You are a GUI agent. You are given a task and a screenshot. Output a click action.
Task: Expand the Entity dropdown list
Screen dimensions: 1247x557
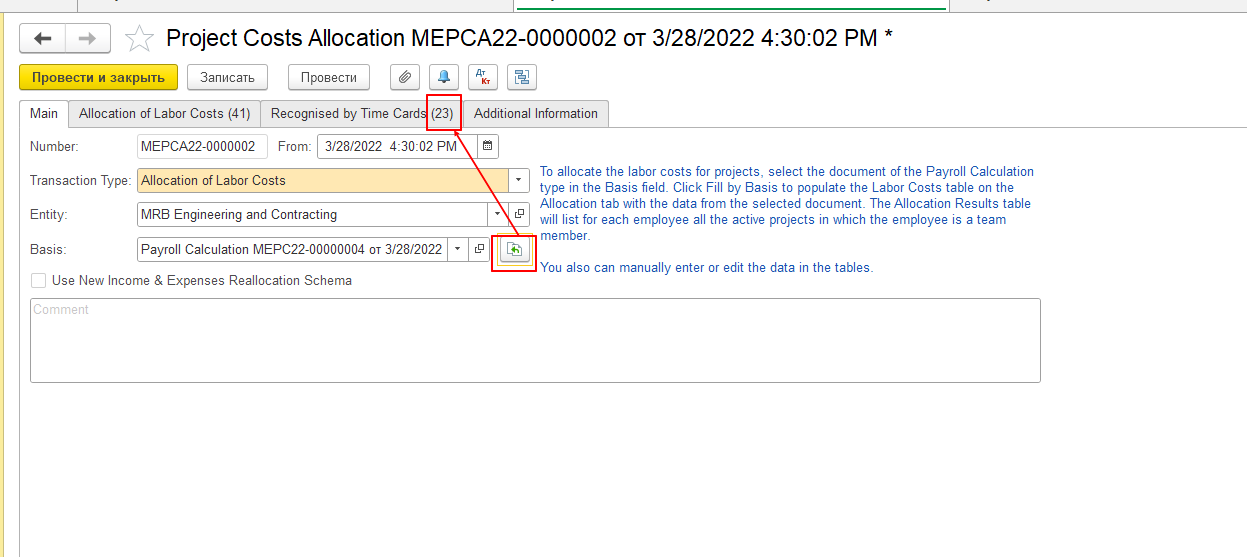point(498,214)
